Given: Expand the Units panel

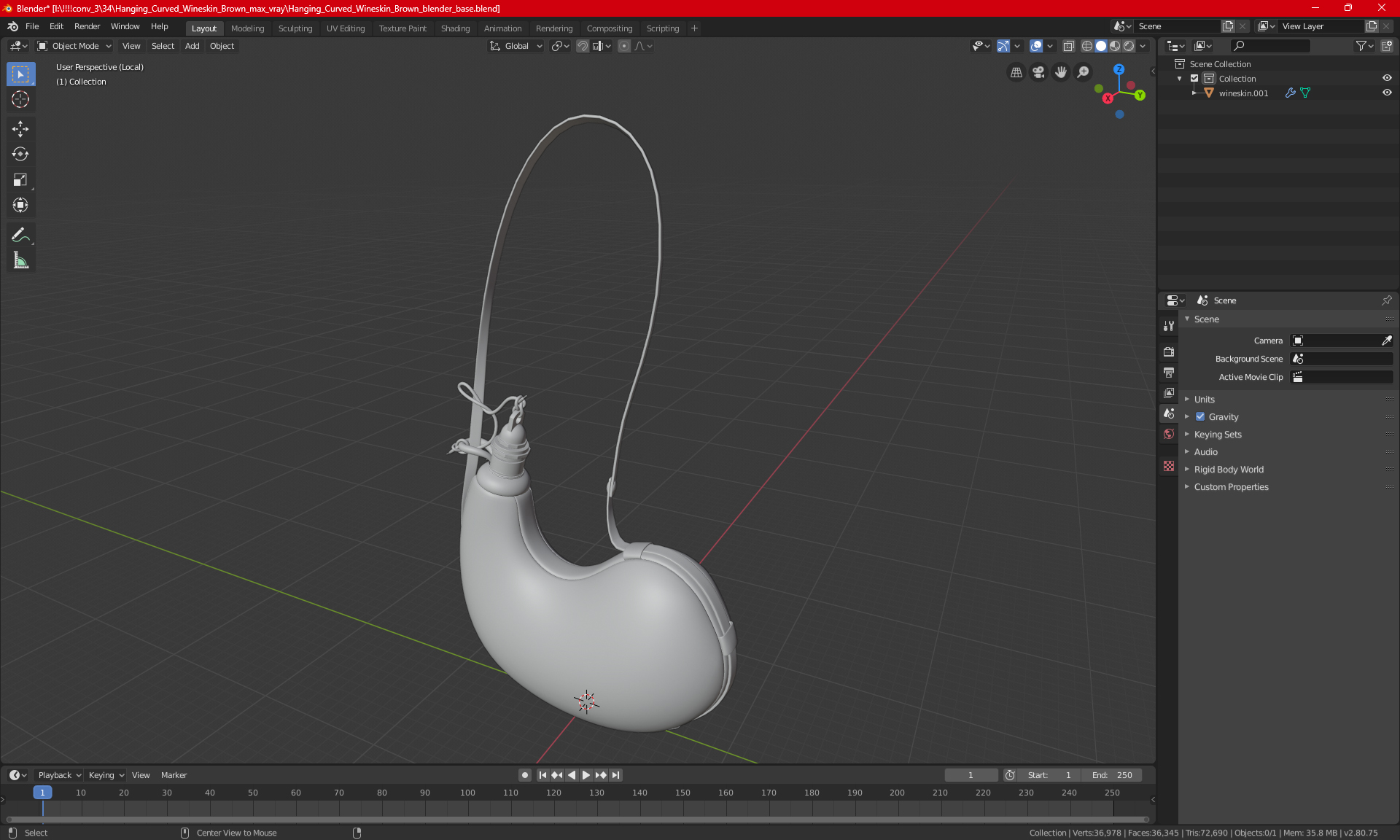Looking at the screenshot, I should (1204, 400).
